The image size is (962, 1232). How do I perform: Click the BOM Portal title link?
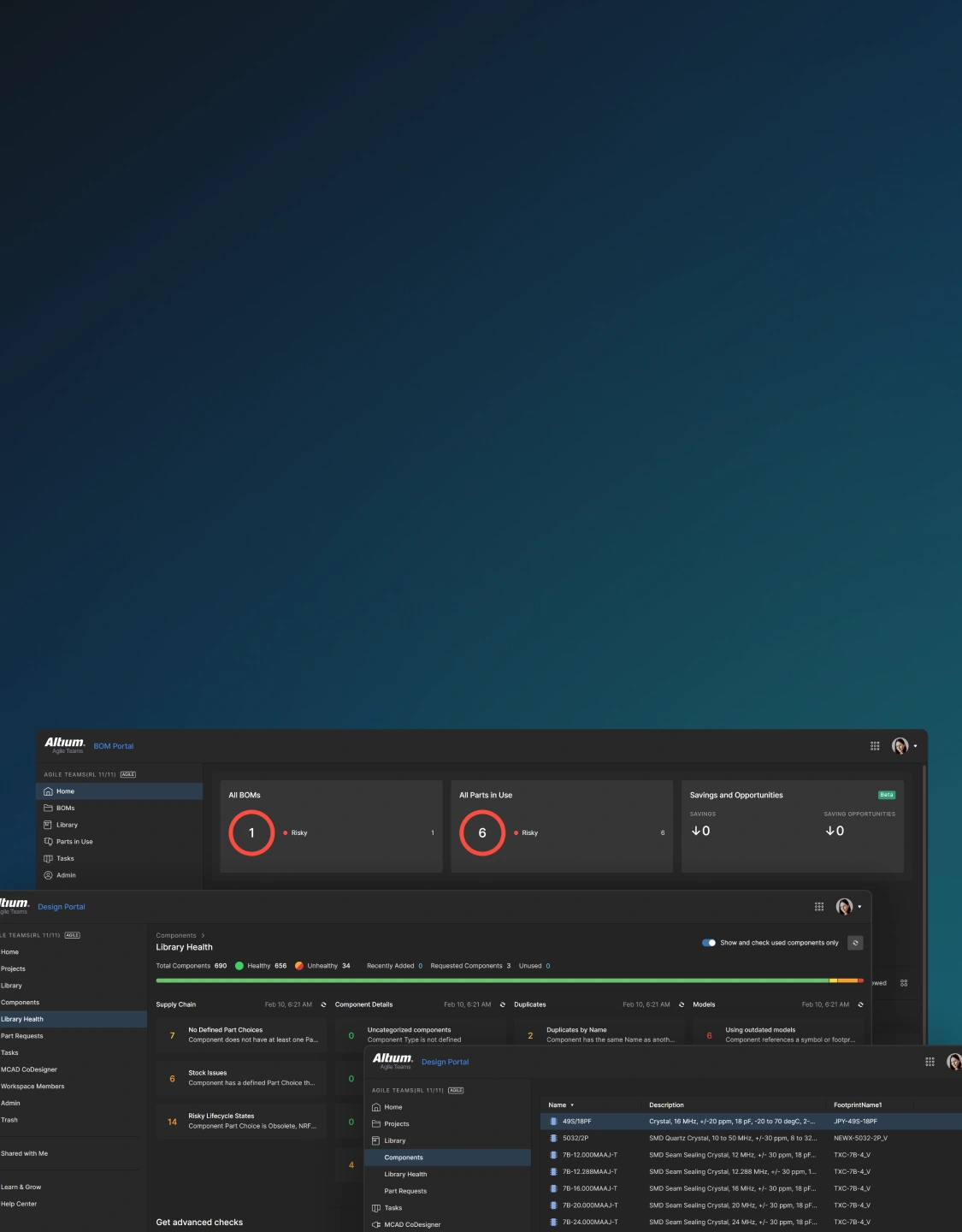click(114, 746)
